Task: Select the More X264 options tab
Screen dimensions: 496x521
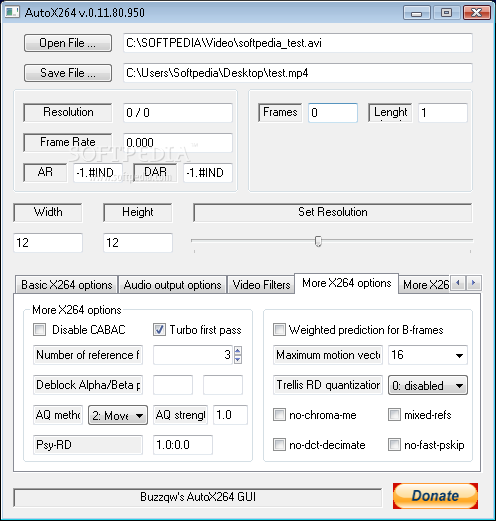Action: [x=347, y=283]
